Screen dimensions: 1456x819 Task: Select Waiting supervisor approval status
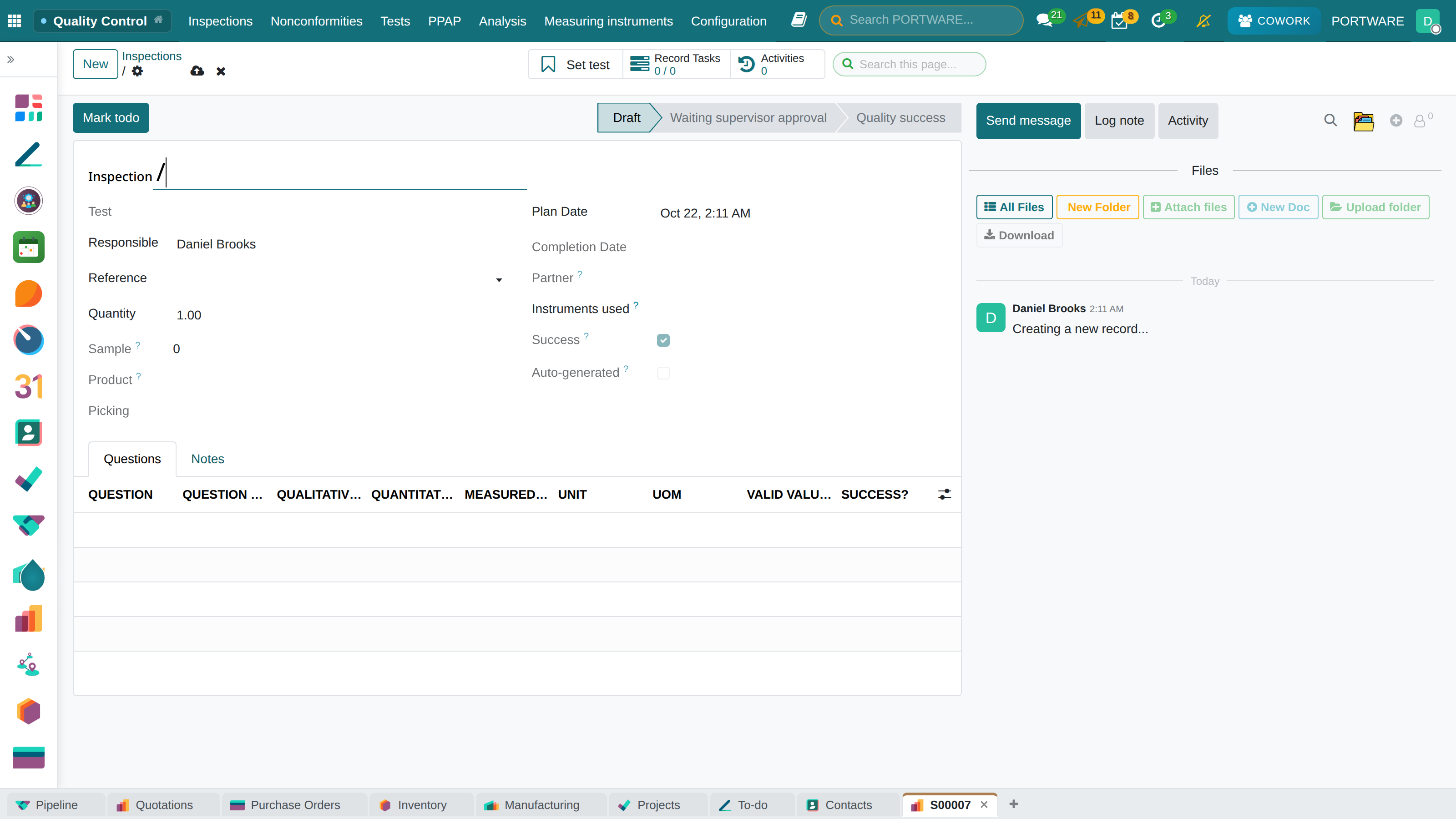(x=748, y=117)
